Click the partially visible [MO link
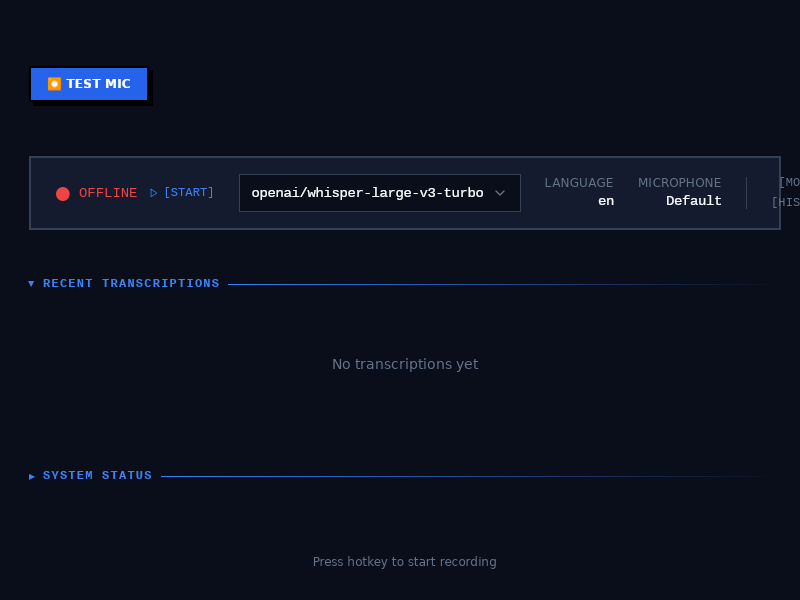This screenshot has height=600, width=800. [789, 182]
